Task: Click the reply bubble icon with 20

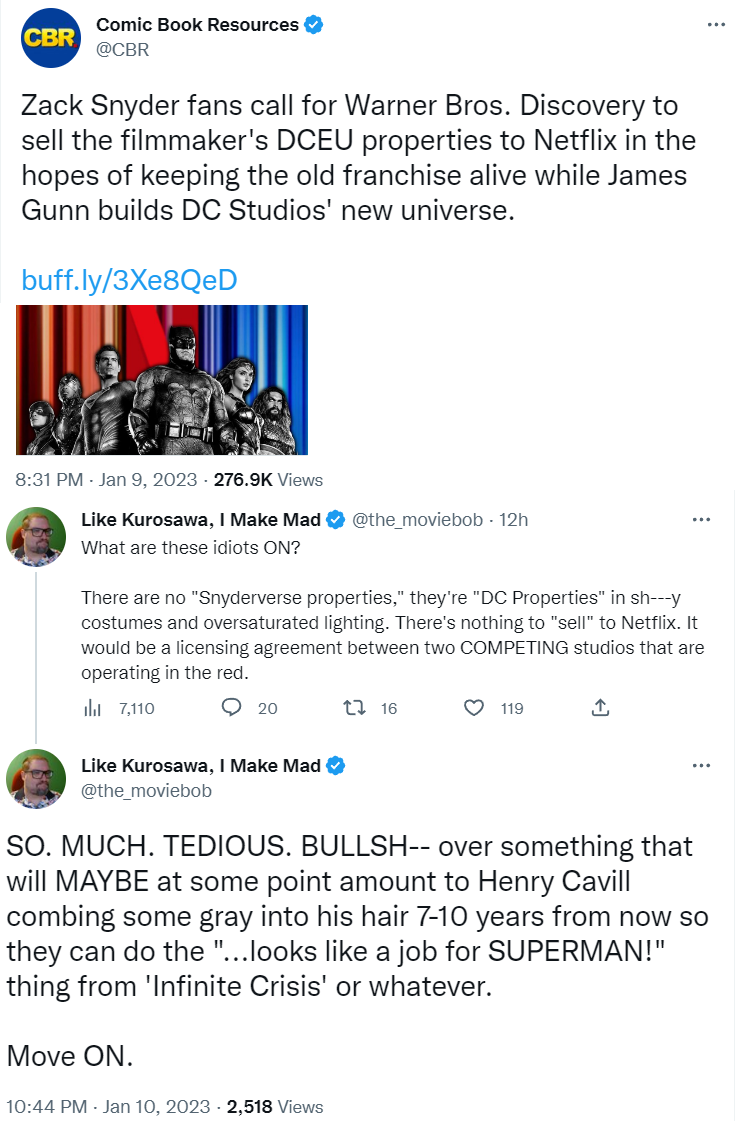Action: 232,708
